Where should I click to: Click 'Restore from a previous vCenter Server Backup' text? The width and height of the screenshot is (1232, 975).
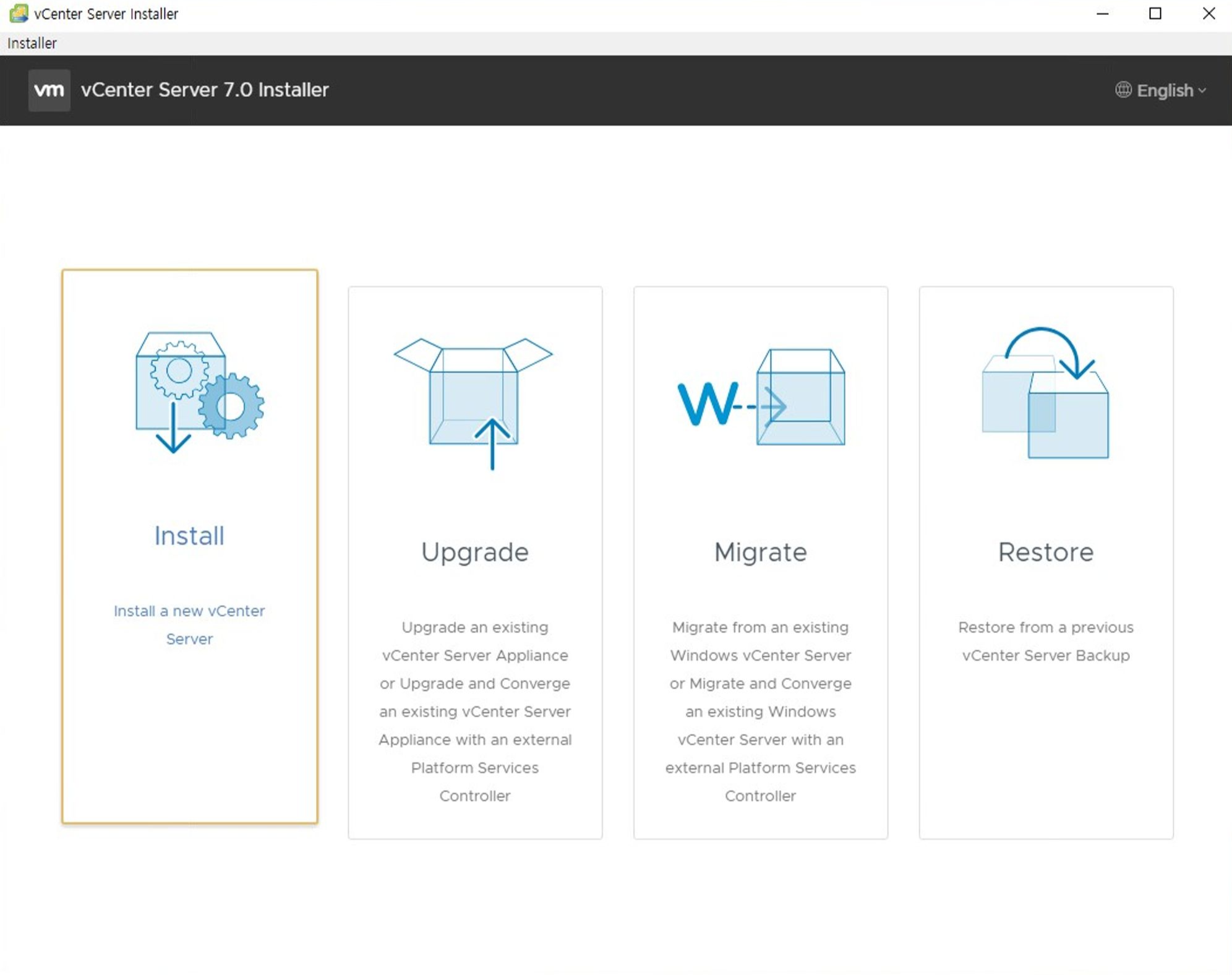1046,642
